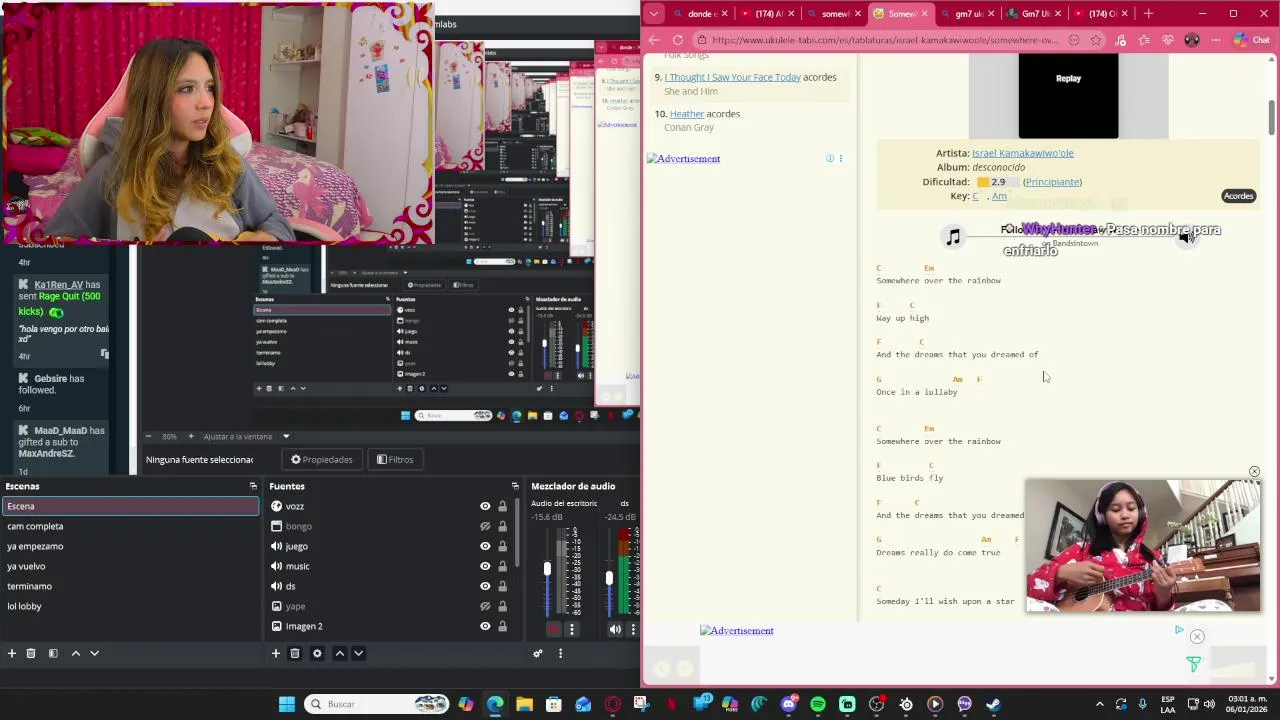Move scene down with the Escenas arrow
Image resolution: width=1280 pixels, height=720 pixels.
click(x=95, y=653)
